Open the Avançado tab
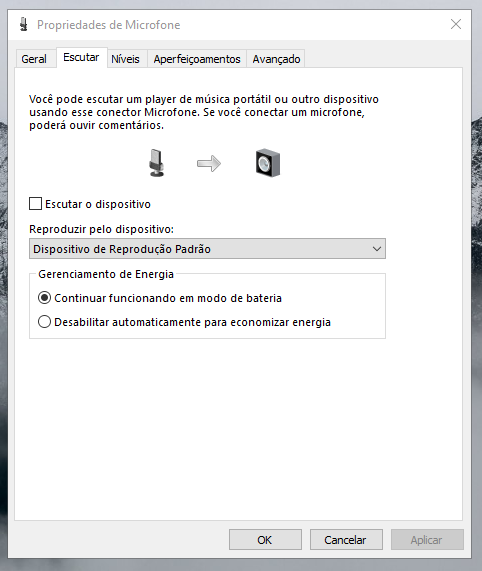 pos(276,59)
